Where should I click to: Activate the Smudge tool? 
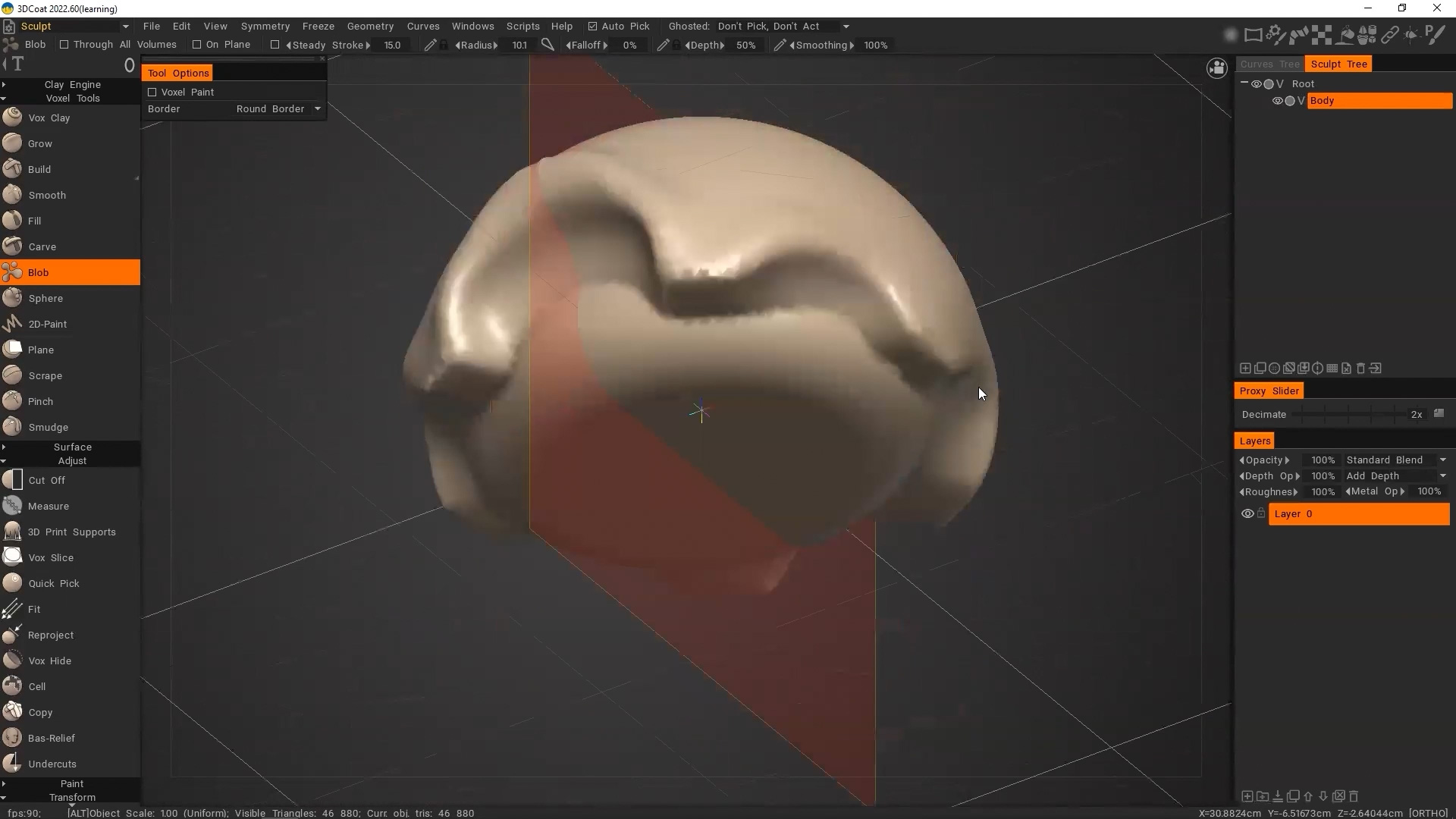48,427
